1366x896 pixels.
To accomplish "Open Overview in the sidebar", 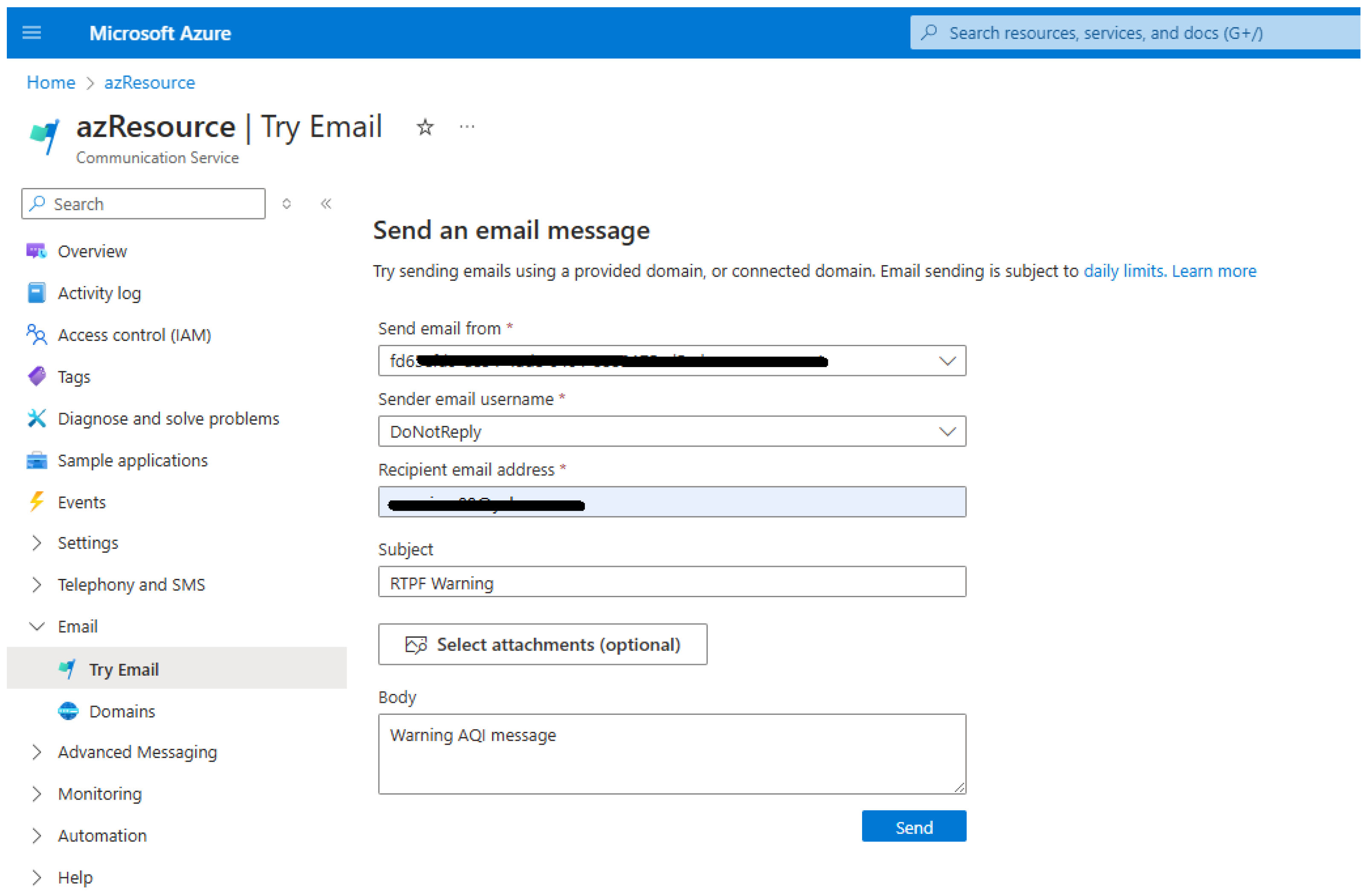I will (92, 251).
